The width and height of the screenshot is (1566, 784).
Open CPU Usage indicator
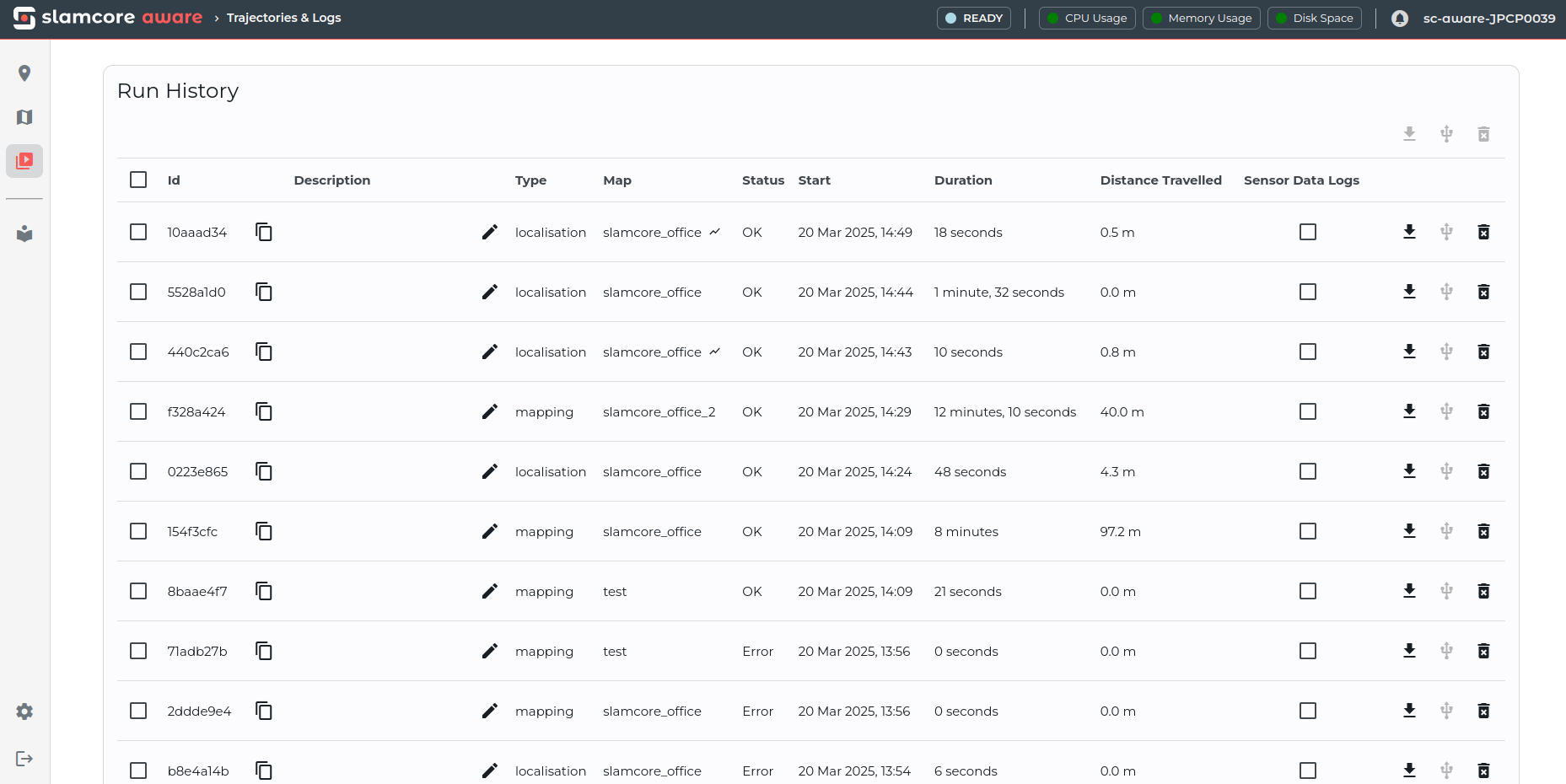(x=1087, y=18)
